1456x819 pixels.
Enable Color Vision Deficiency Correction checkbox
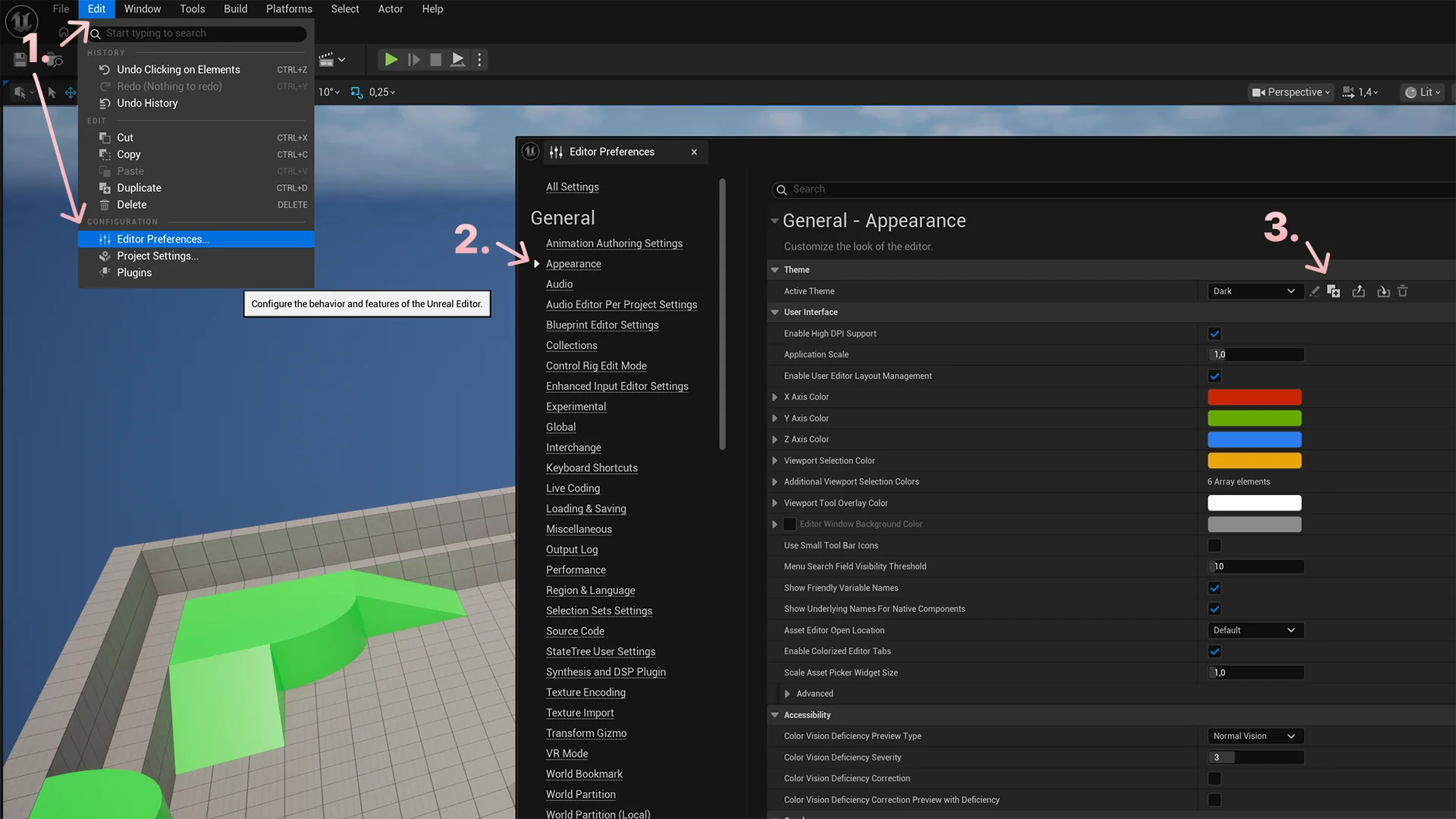point(1214,779)
